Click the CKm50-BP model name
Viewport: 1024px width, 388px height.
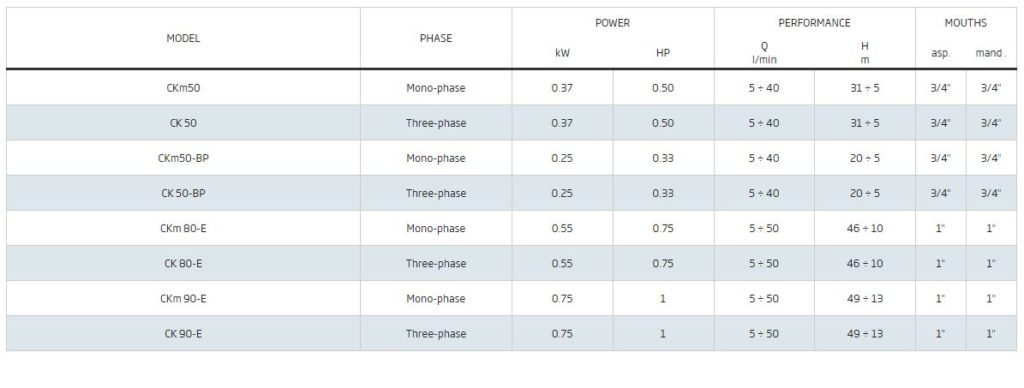click(183, 158)
